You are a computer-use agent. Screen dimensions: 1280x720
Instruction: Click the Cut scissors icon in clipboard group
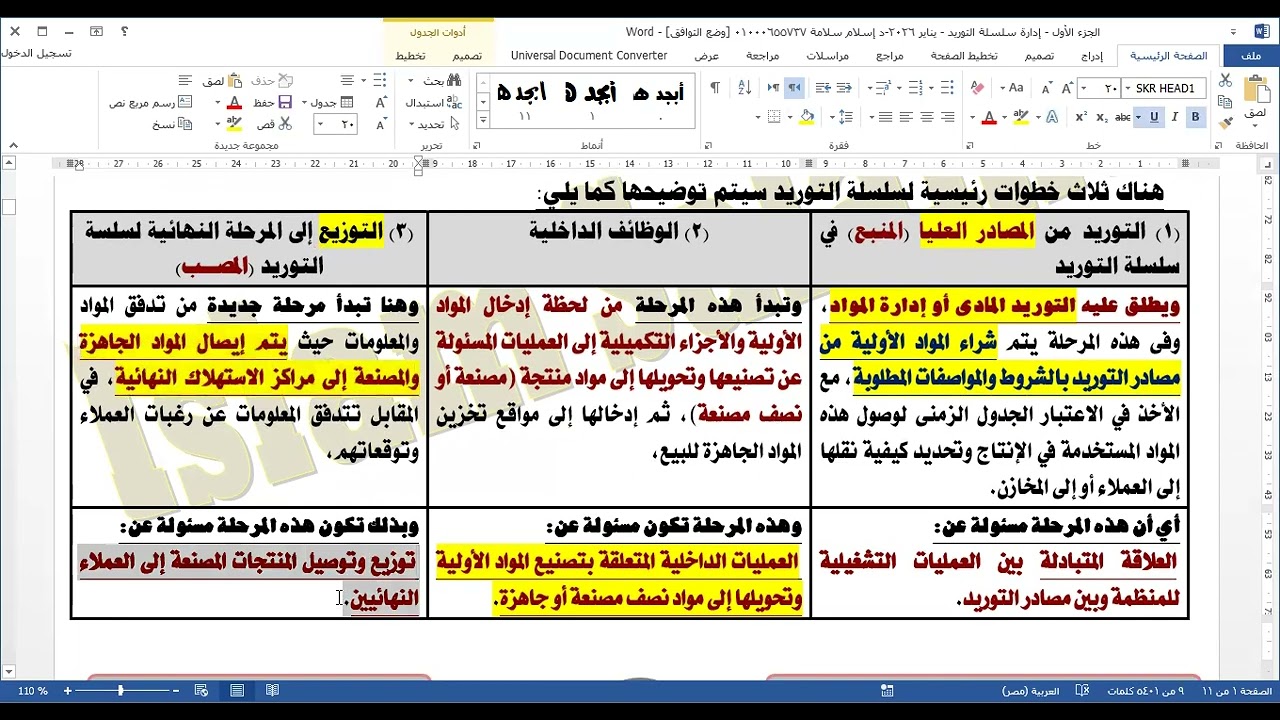1225,79
